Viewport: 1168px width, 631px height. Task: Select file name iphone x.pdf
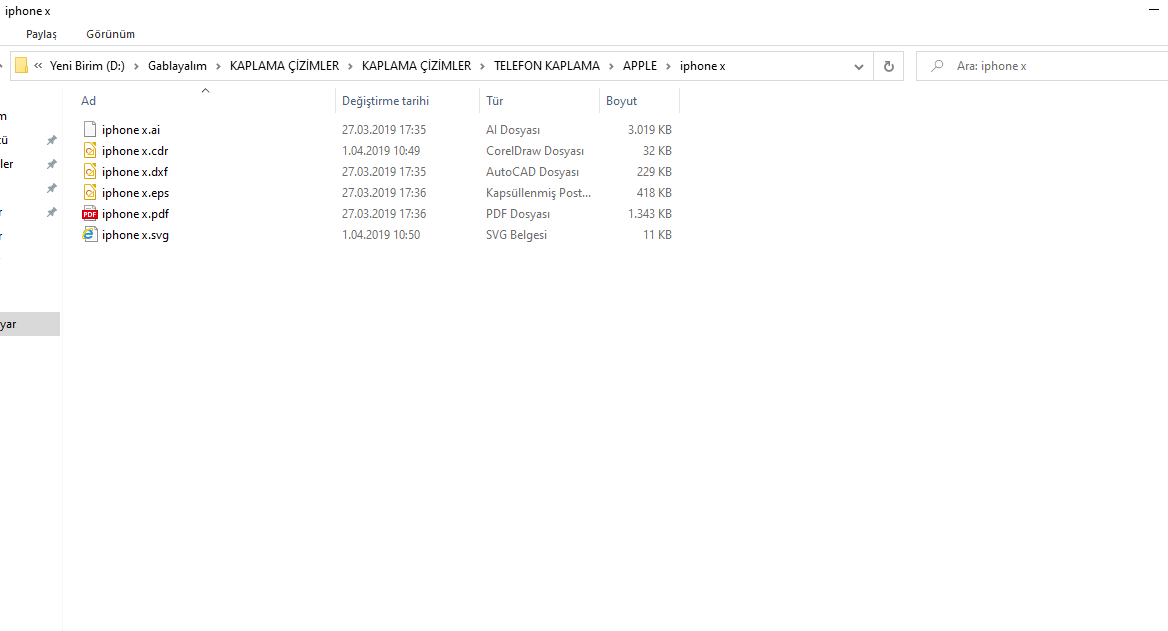click(136, 213)
